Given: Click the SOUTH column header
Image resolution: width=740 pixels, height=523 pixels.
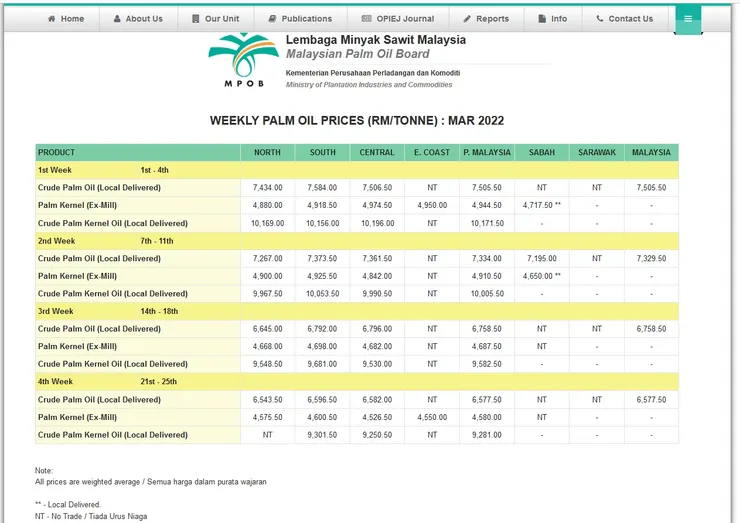Looking at the screenshot, I should [322, 152].
